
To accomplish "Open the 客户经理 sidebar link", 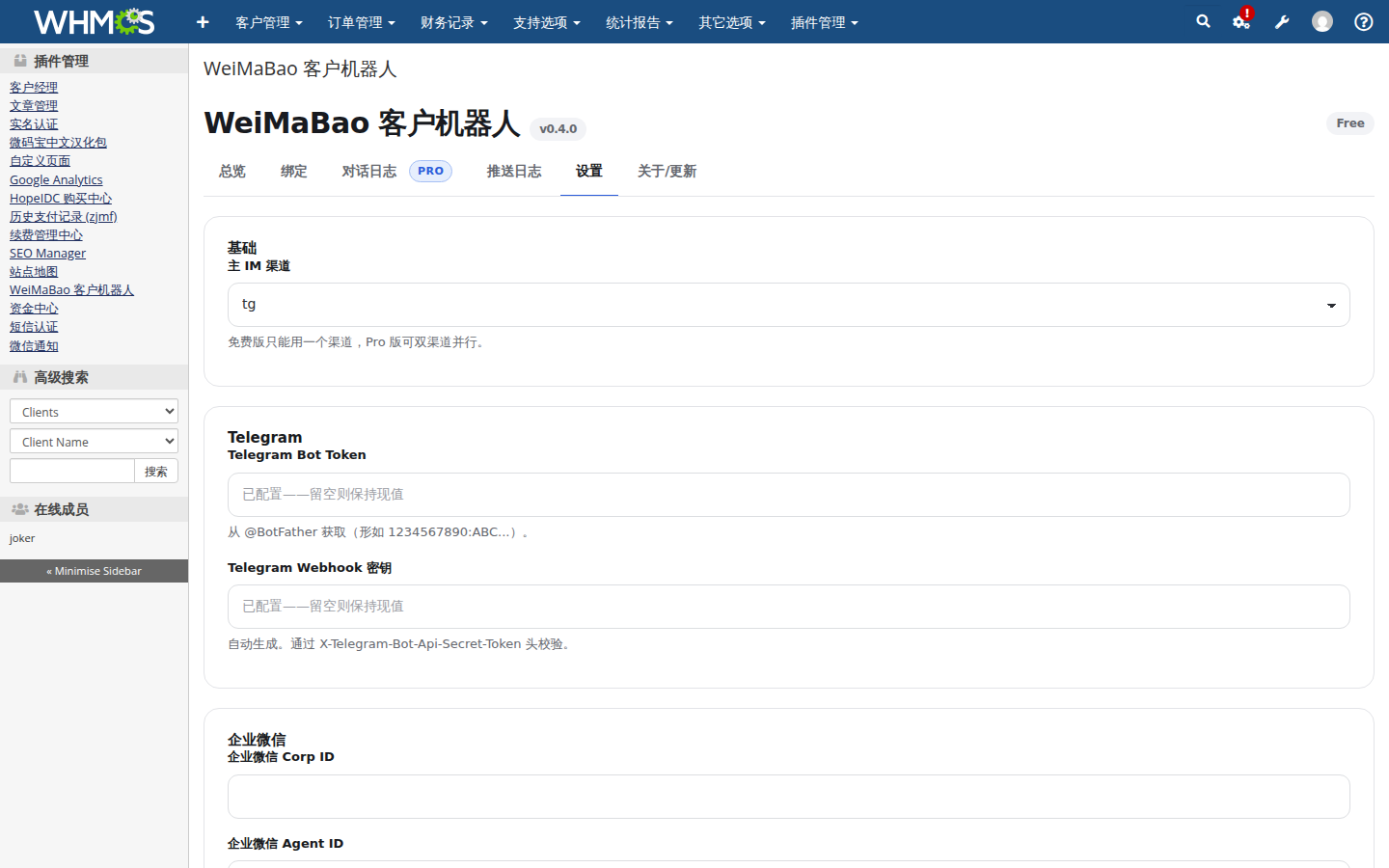I will 34,87.
